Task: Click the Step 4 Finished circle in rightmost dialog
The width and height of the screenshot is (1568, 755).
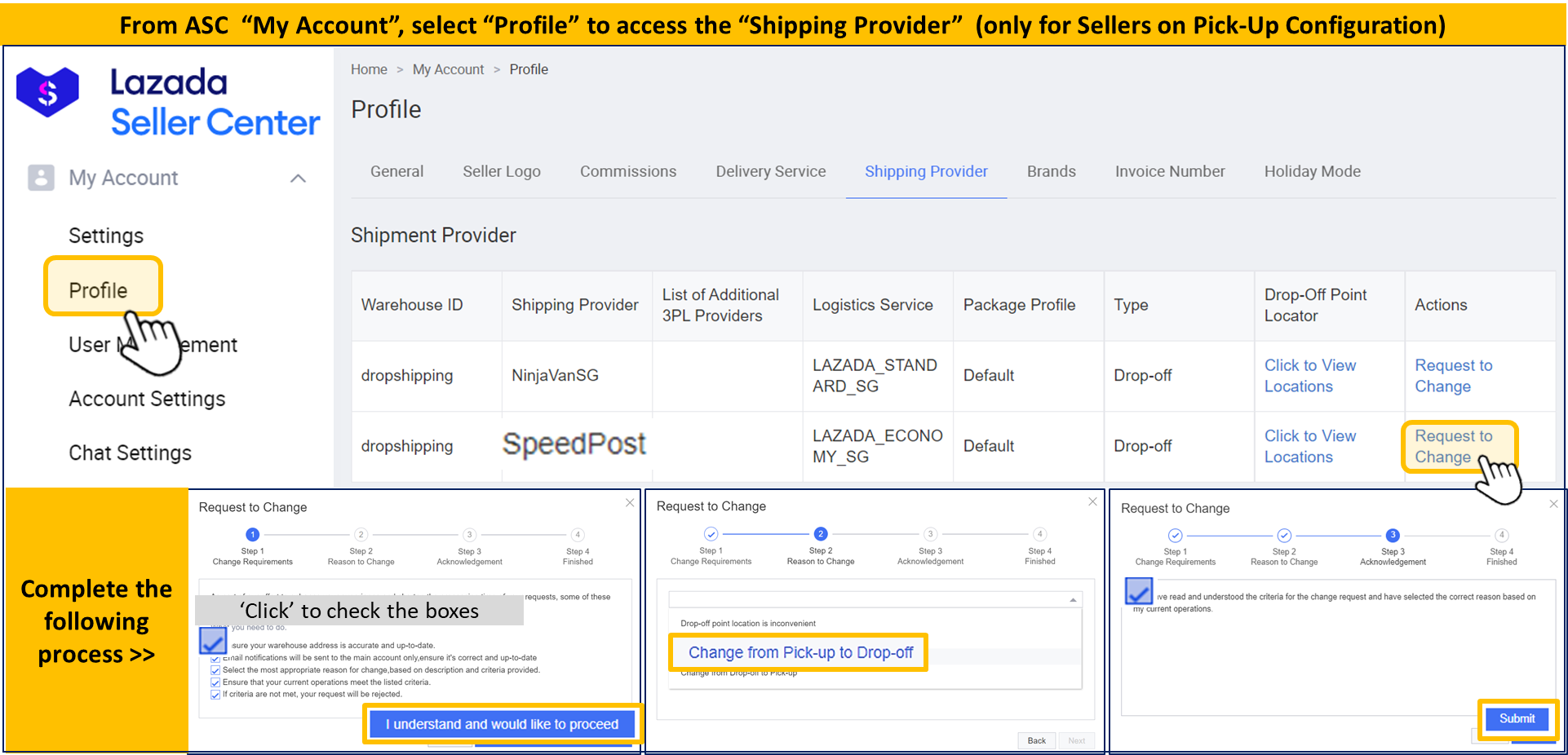Action: 1502,536
